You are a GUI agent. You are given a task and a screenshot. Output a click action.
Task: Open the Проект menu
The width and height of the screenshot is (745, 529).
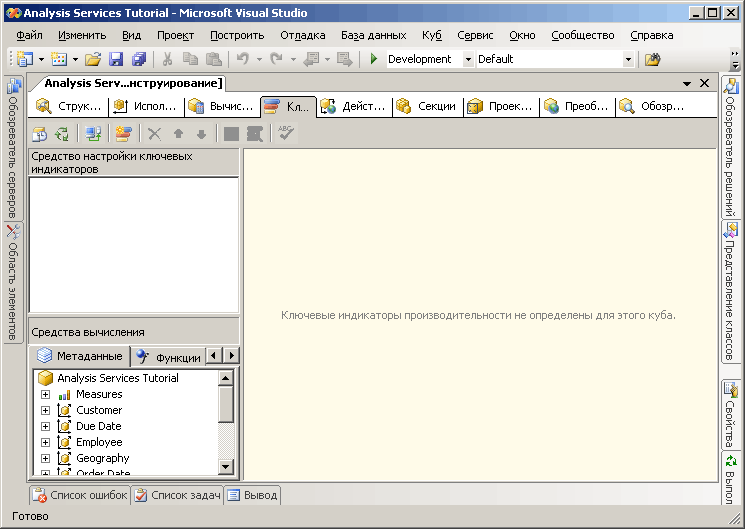[x=175, y=35]
